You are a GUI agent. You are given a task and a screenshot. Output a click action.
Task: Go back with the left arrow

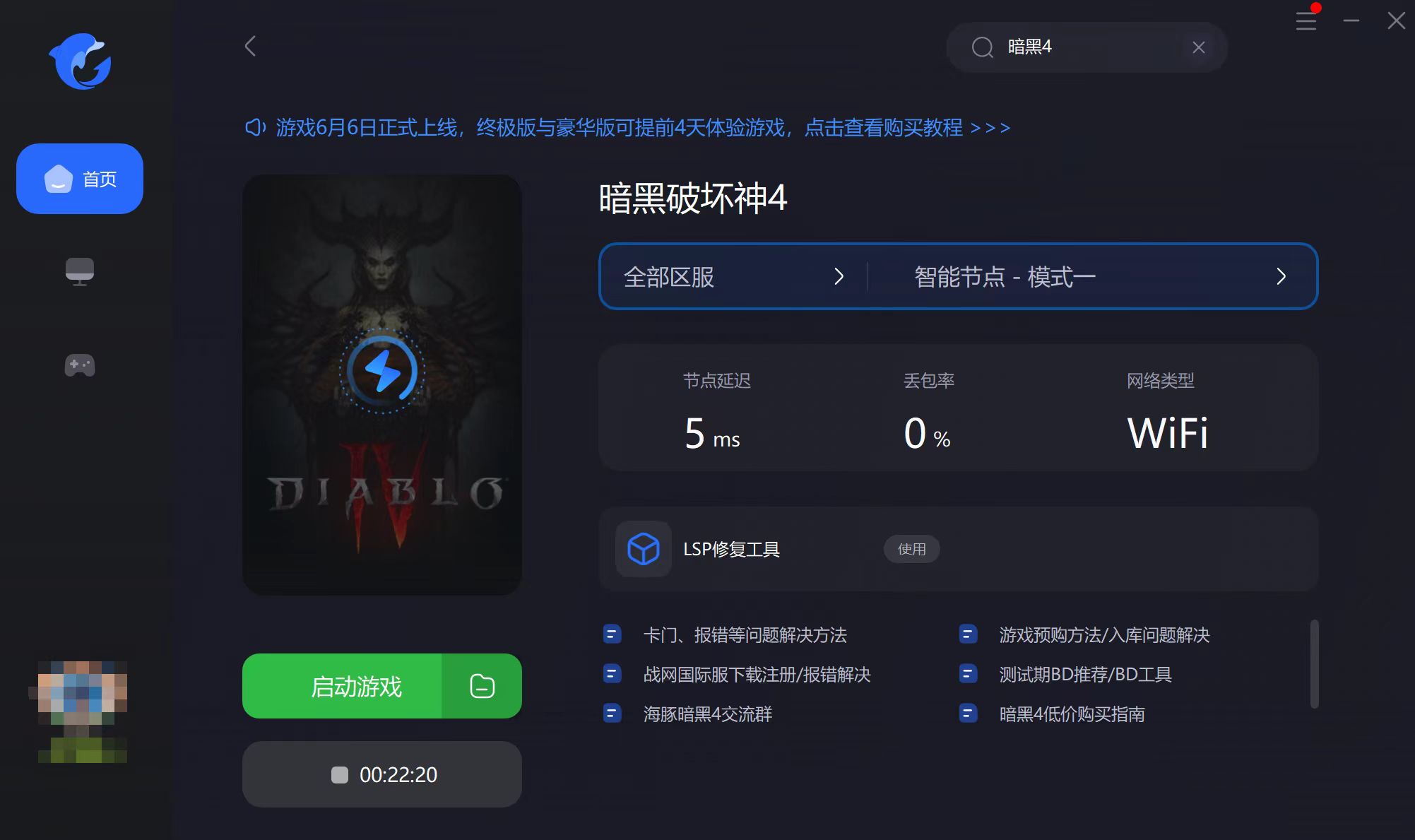(x=250, y=47)
